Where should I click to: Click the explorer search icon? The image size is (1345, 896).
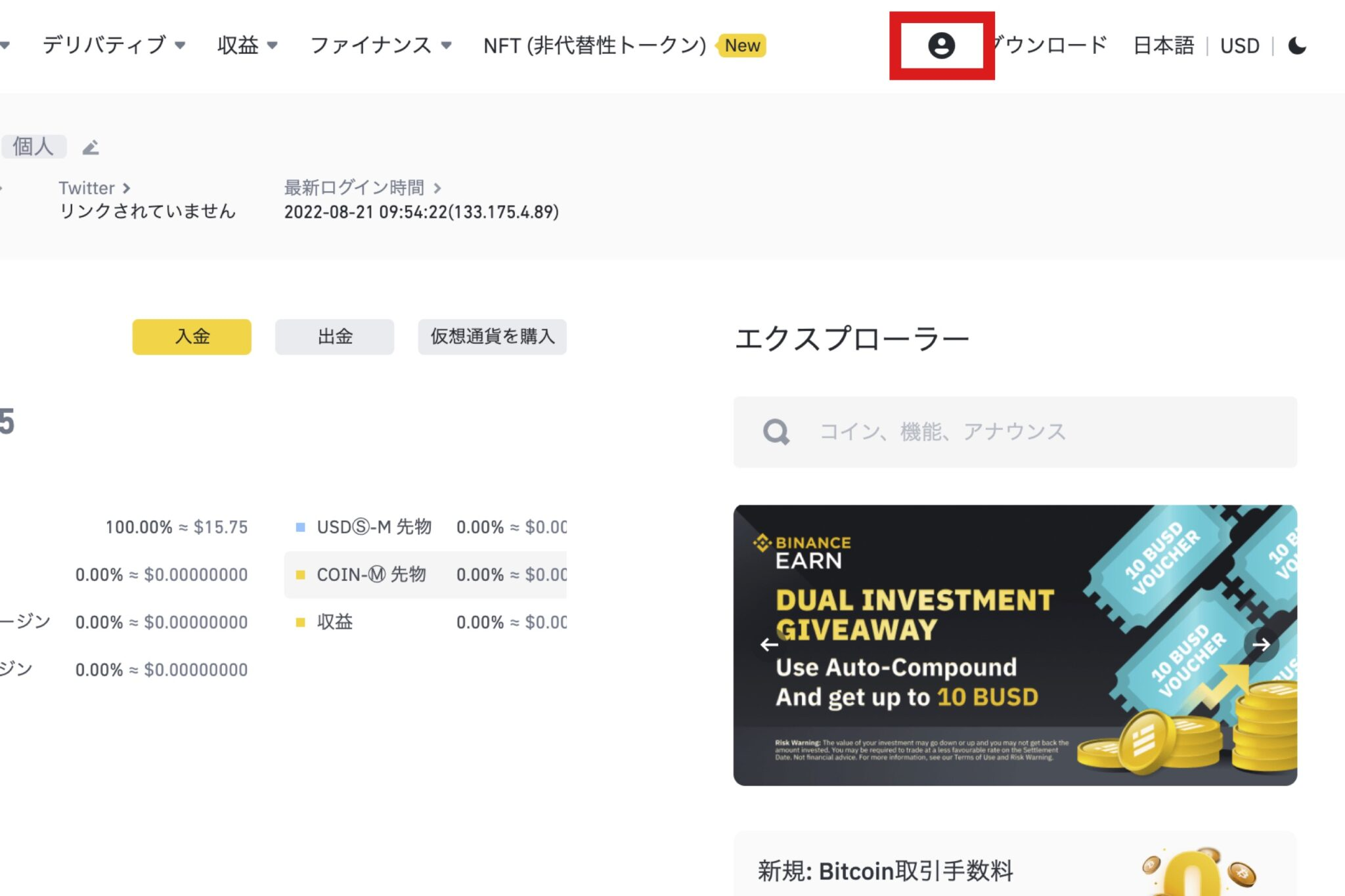[x=776, y=431]
